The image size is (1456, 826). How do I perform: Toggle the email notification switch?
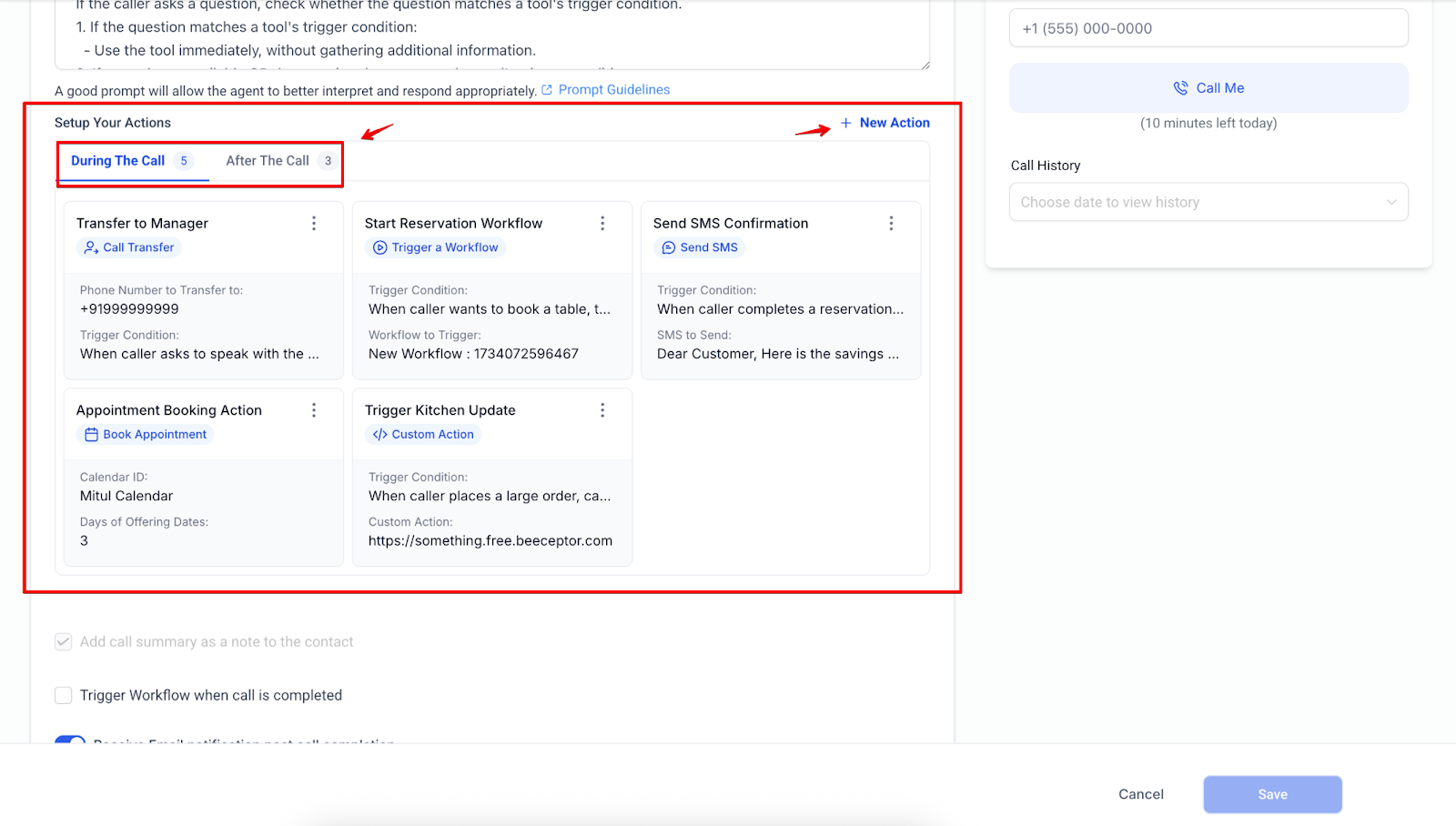tap(70, 740)
